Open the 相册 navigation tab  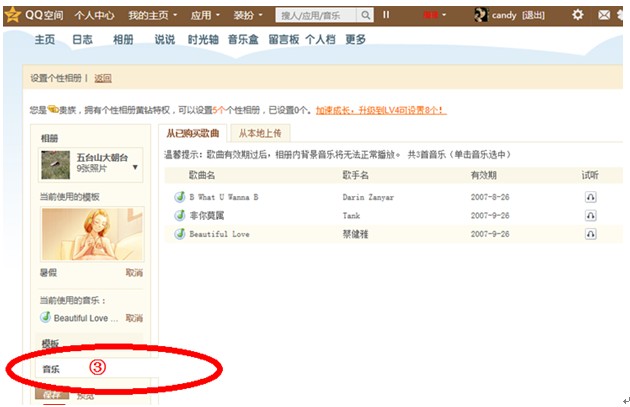pos(123,39)
